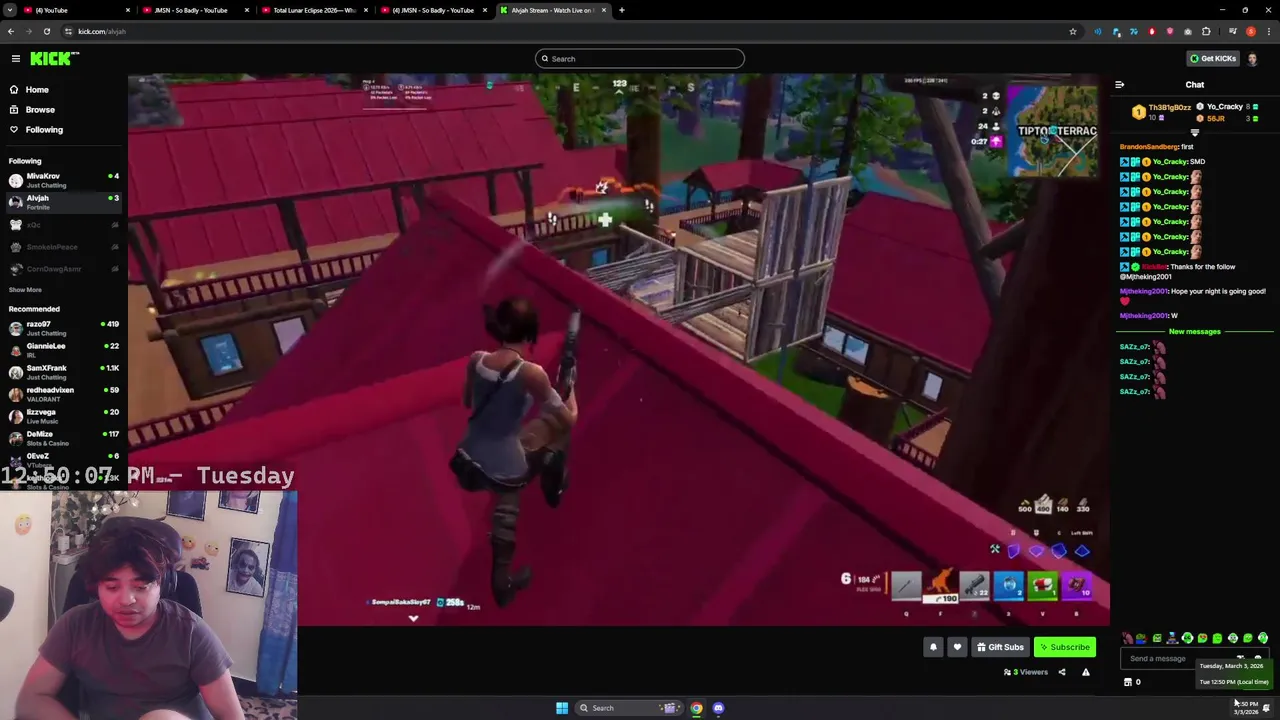Open recommended channel GiannieLee
Viewport: 1280px width, 720px height.
62,350
